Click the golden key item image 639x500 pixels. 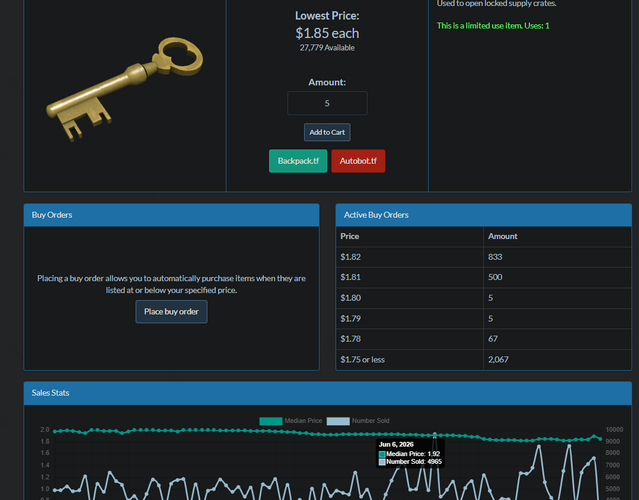[125, 89]
